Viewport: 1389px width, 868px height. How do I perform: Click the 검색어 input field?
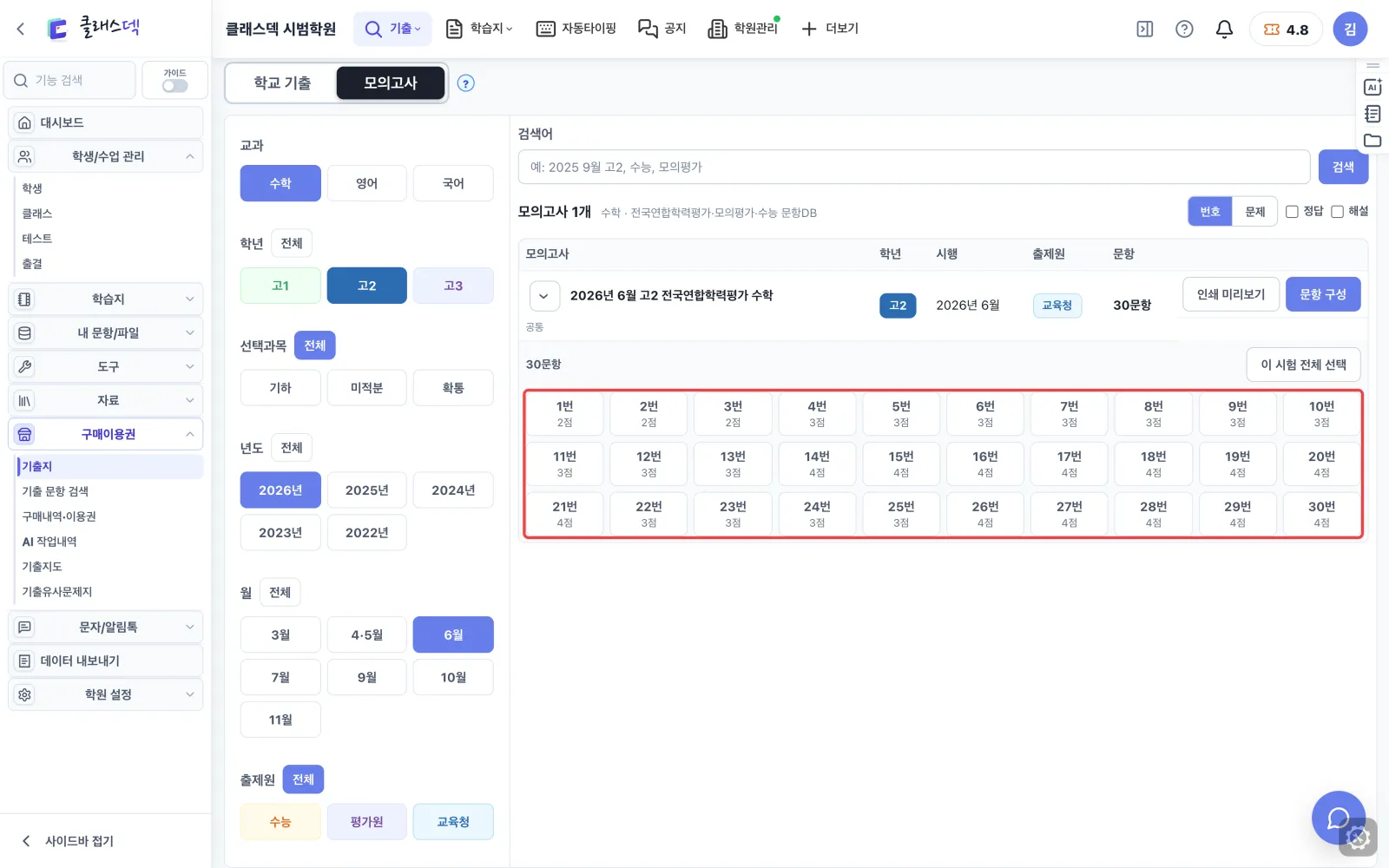coord(914,167)
